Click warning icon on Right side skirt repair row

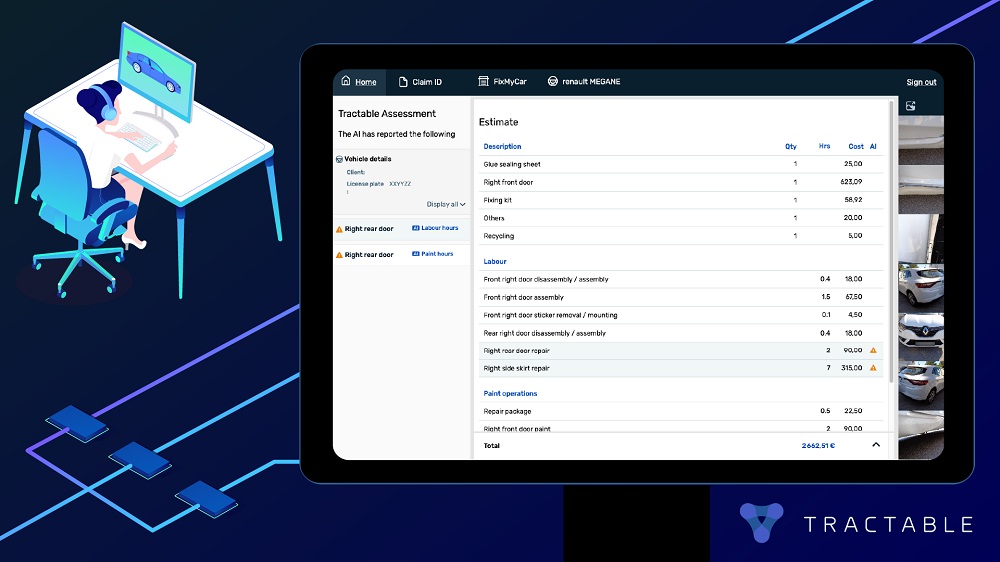(873, 369)
